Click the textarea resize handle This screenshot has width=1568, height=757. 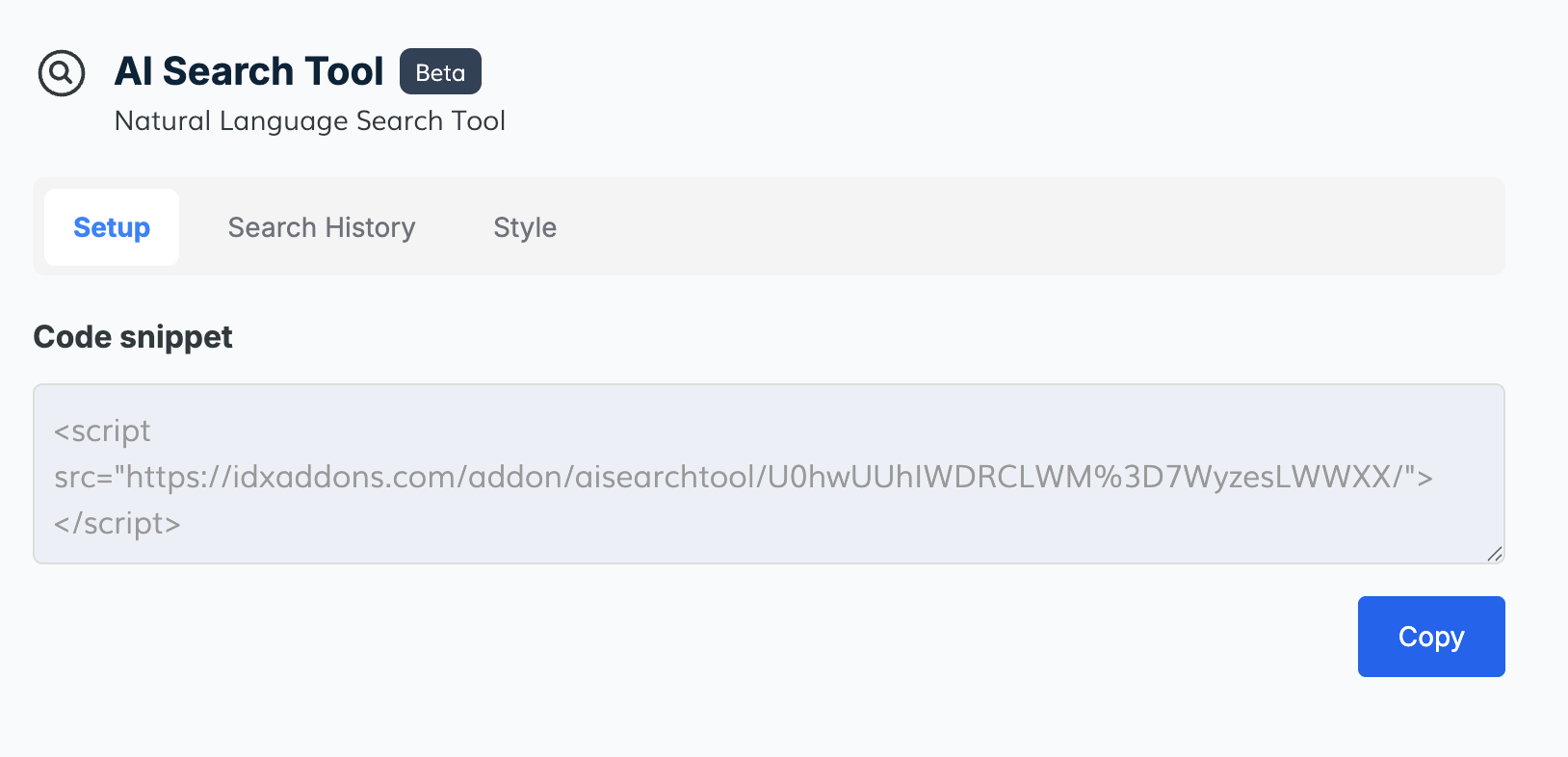click(1495, 554)
